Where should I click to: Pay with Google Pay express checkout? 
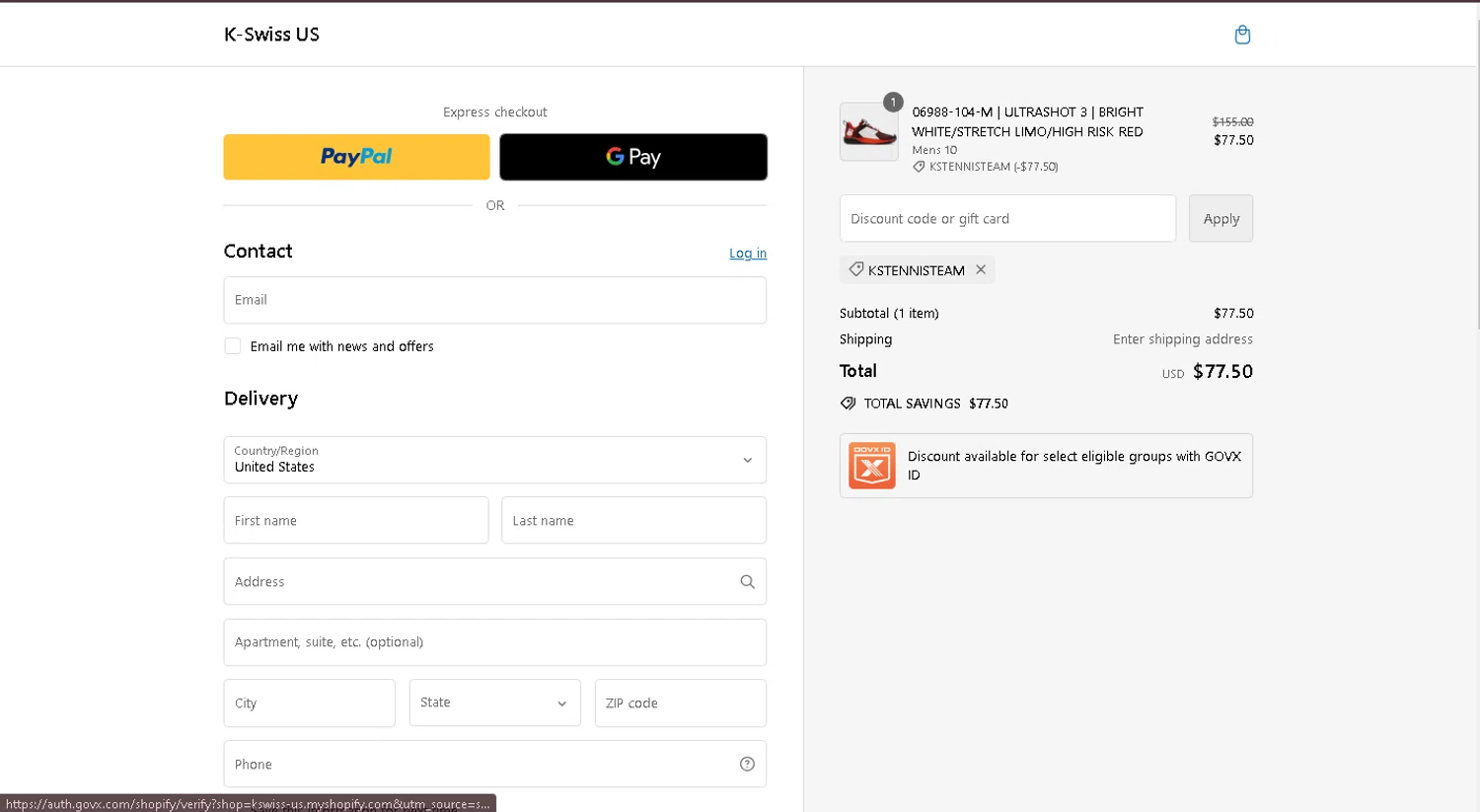tap(633, 157)
